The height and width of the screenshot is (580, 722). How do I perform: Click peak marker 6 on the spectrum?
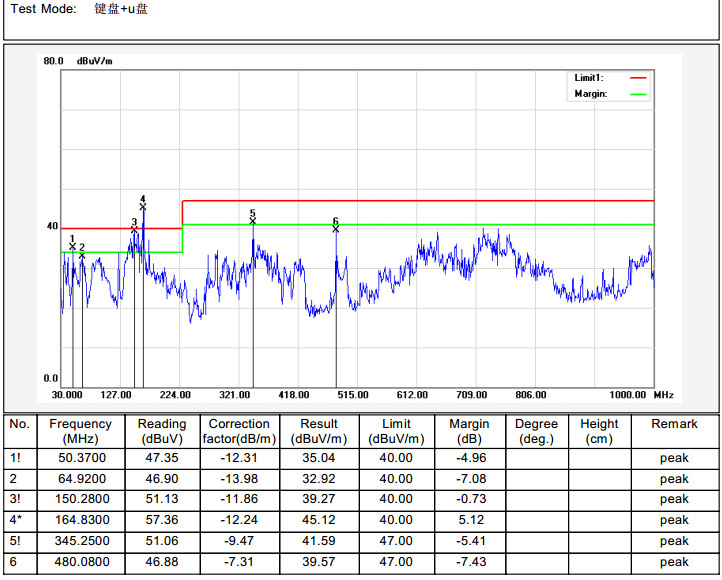pos(336,229)
